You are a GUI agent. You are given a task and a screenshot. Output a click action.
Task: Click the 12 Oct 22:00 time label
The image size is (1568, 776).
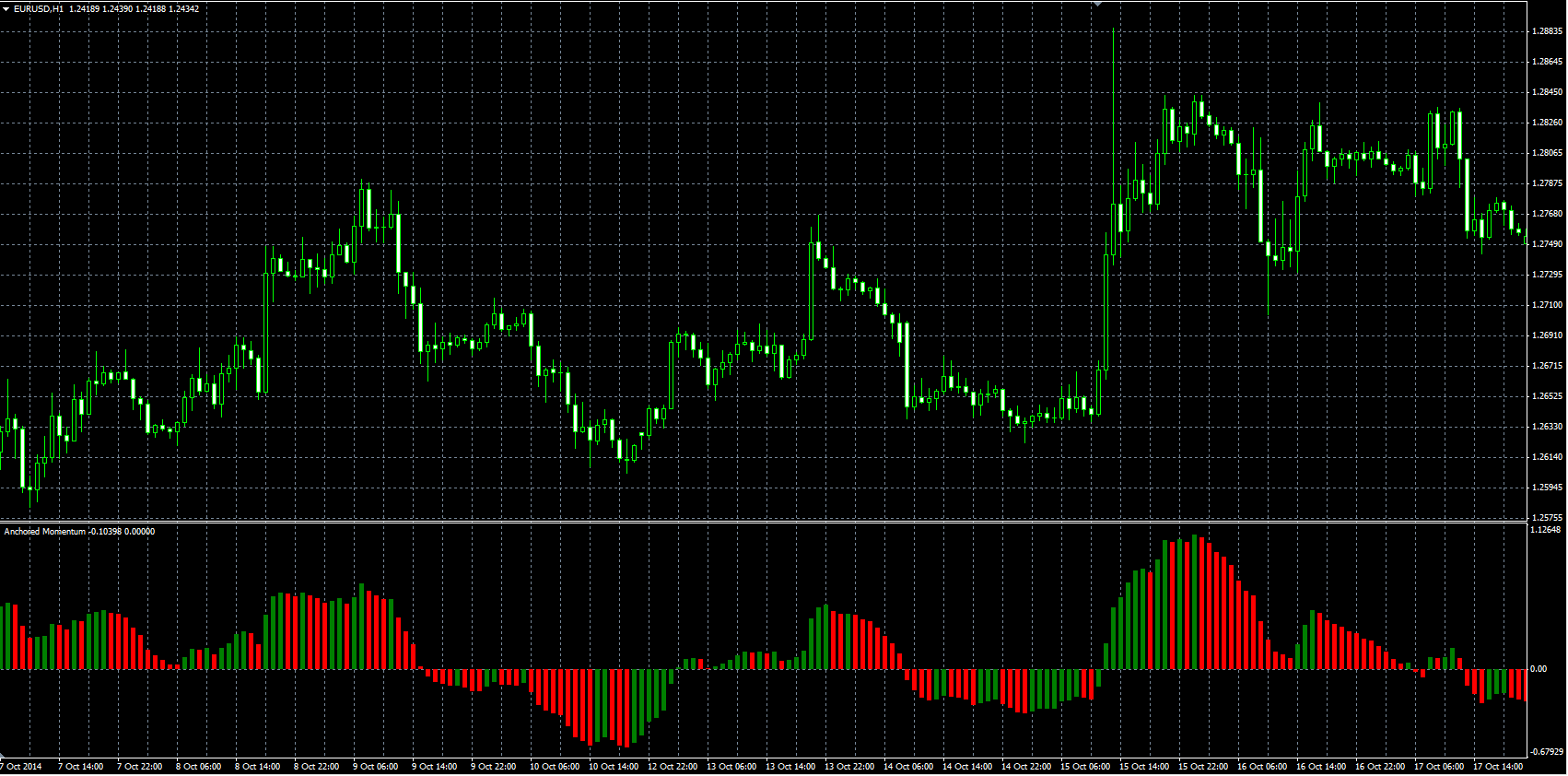[673, 767]
